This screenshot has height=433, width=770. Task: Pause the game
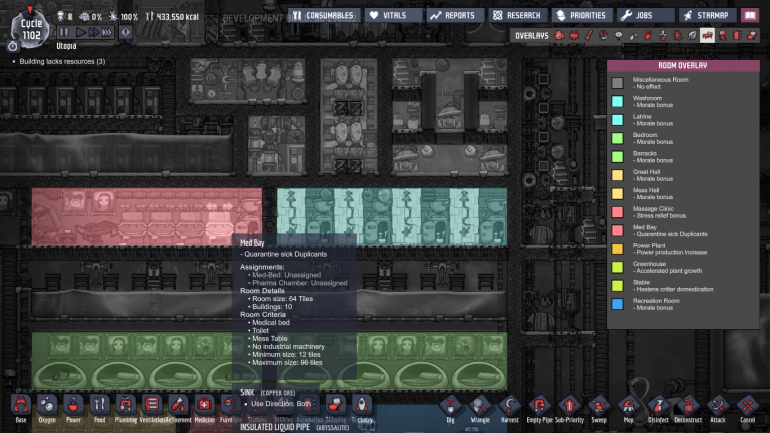coord(64,33)
